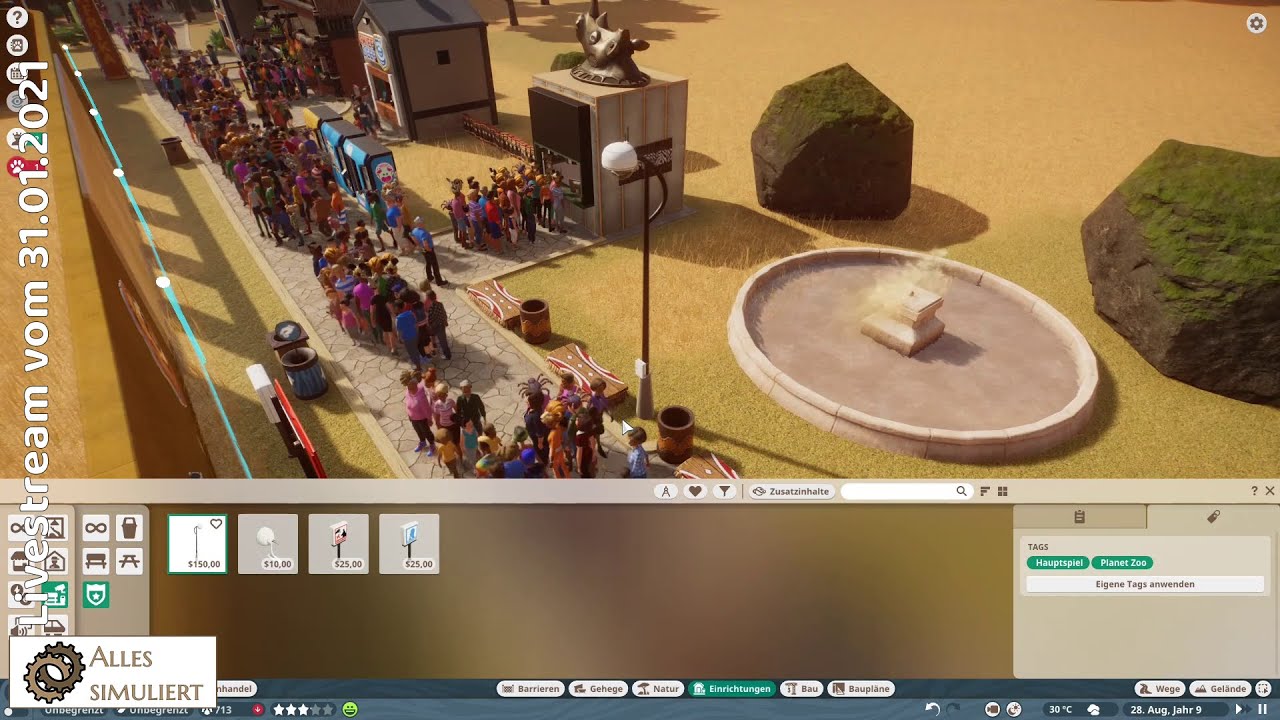Open the funnel filter options
This screenshot has width=1280, height=720.
(724, 491)
